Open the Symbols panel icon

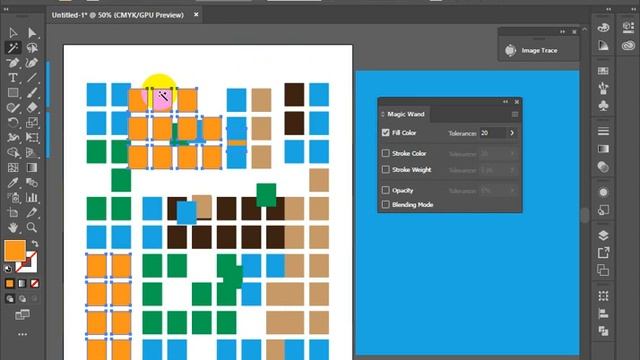pyautogui.click(x=603, y=106)
